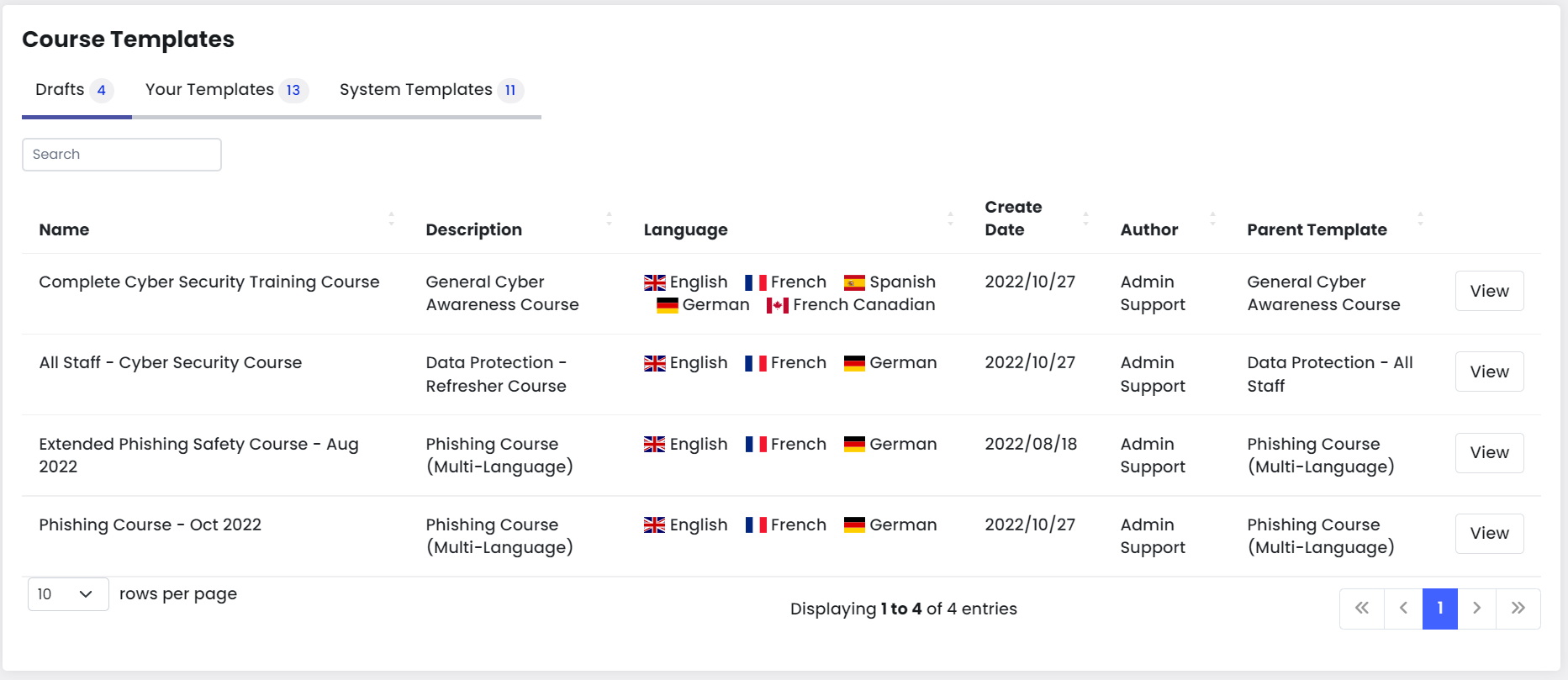The width and height of the screenshot is (1568, 680).
Task: Open the rows per page dropdown
Action: [x=68, y=594]
